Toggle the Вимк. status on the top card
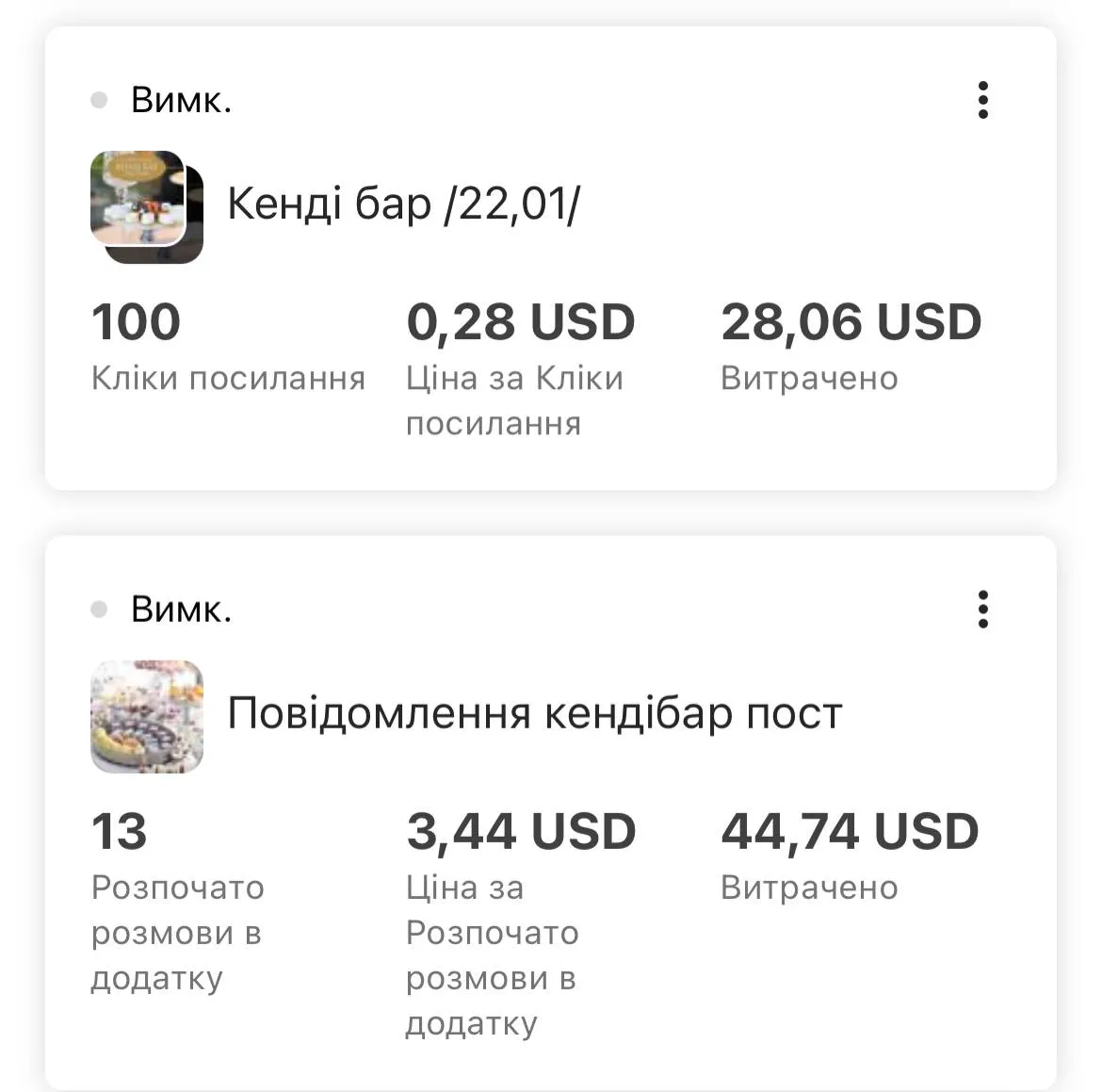This screenshot has height=1092, width=1102. [179, 98]
